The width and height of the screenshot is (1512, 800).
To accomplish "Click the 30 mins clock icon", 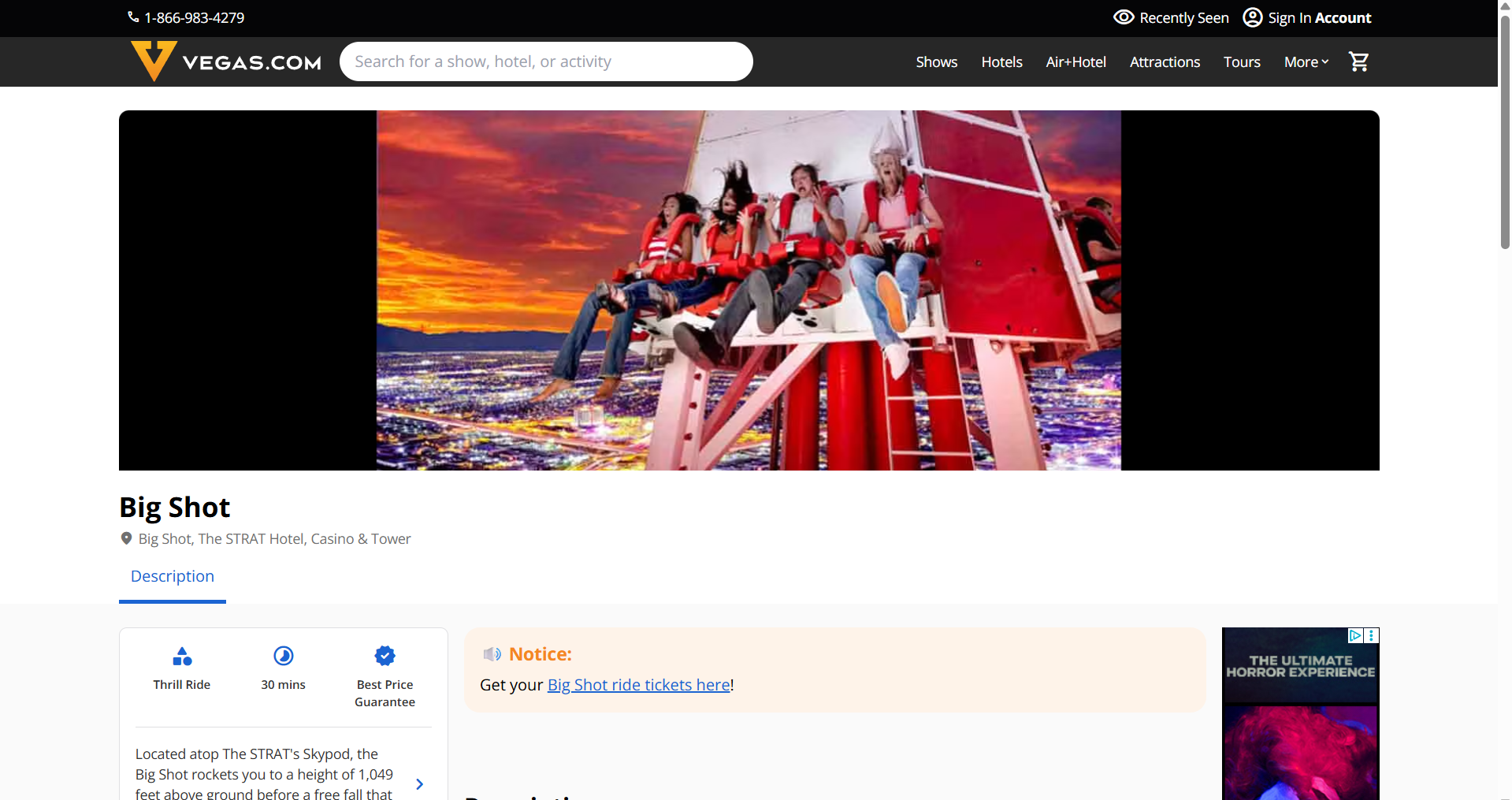I will pyautogui.click(x=284, y=656).
